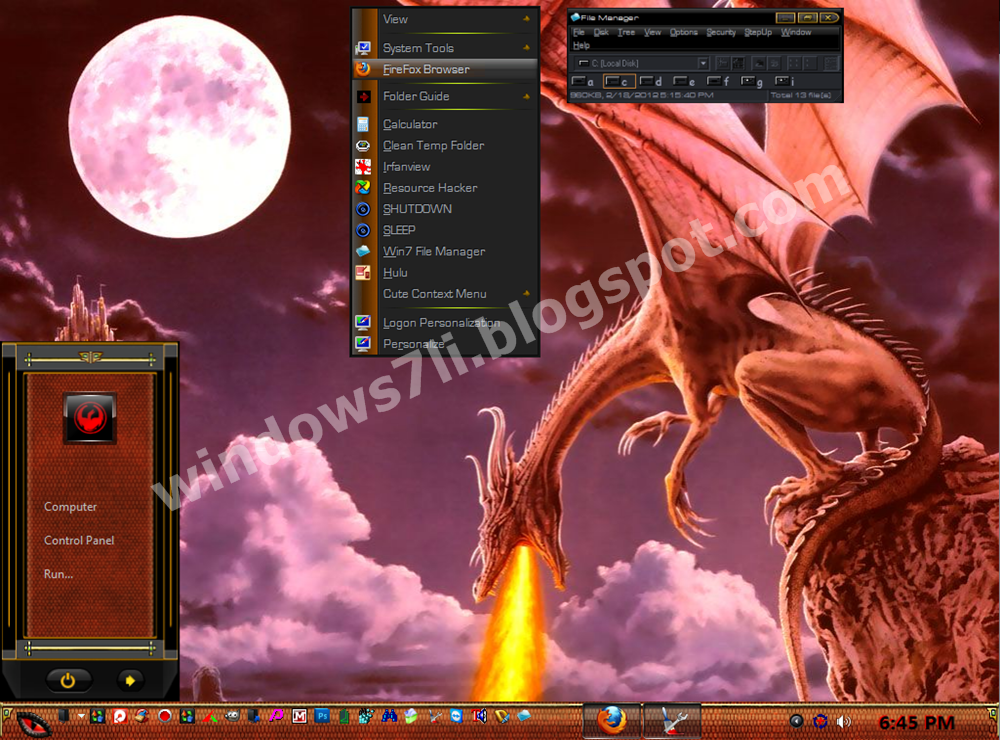Select drive a in File Manager
Viewport: 1000px width, 740px height.
[x=583, y=81]
